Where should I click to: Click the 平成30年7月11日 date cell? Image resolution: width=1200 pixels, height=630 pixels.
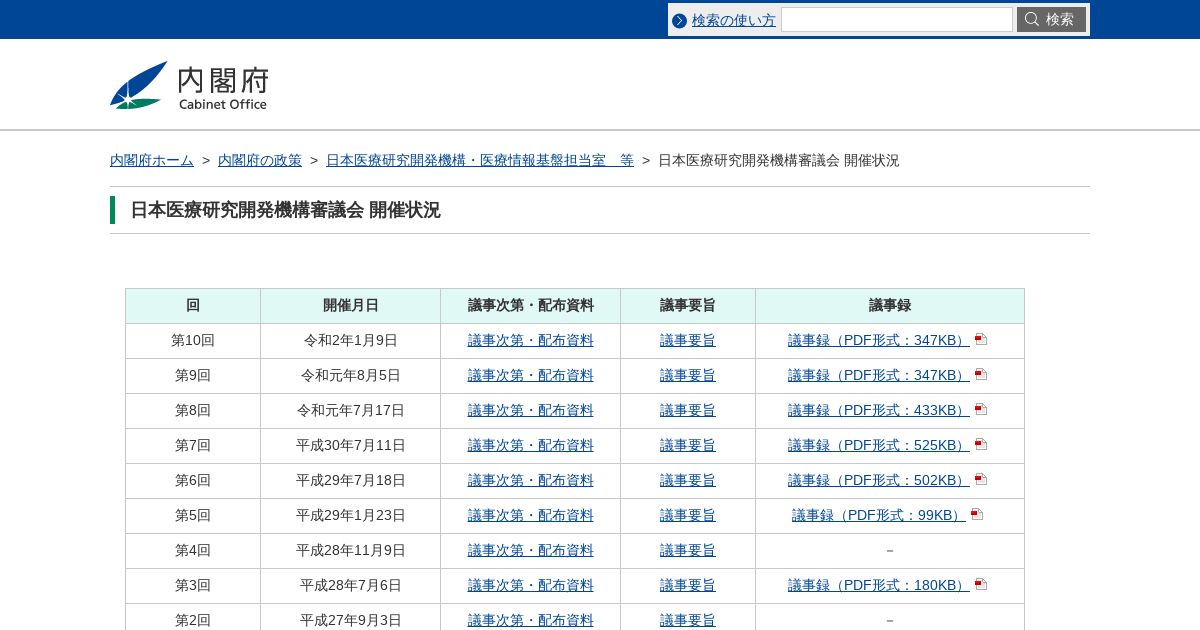click(351, 445)
